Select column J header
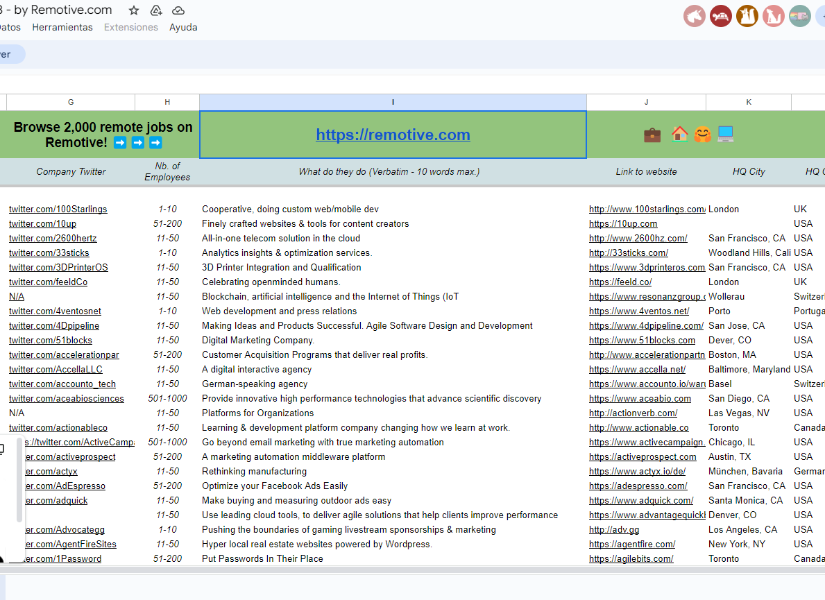The height and width of the screenshot is (600, 825). point(646,102)
